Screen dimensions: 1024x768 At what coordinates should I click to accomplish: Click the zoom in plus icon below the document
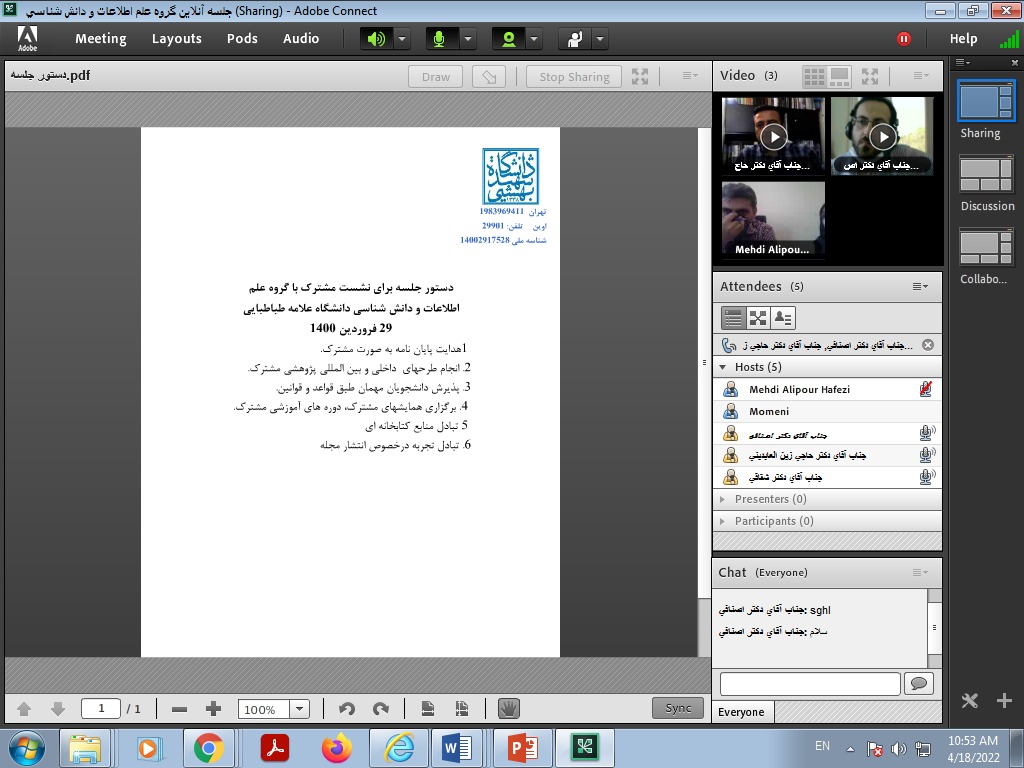click(213, 708)
